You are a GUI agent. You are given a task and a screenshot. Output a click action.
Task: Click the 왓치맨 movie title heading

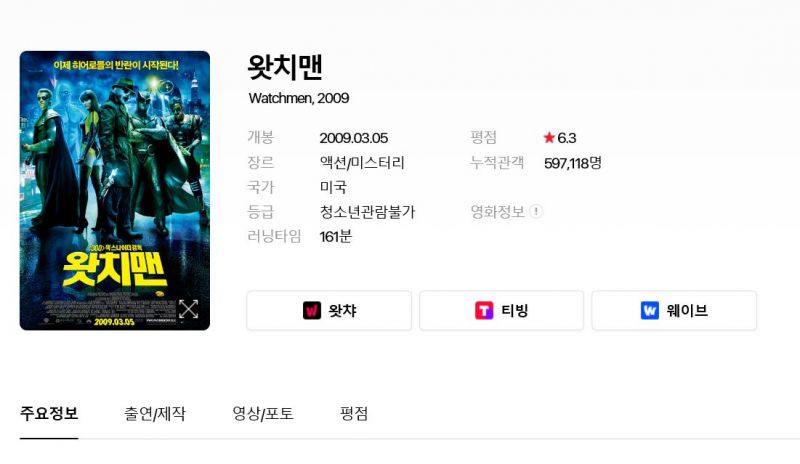(x=285, y=67)
